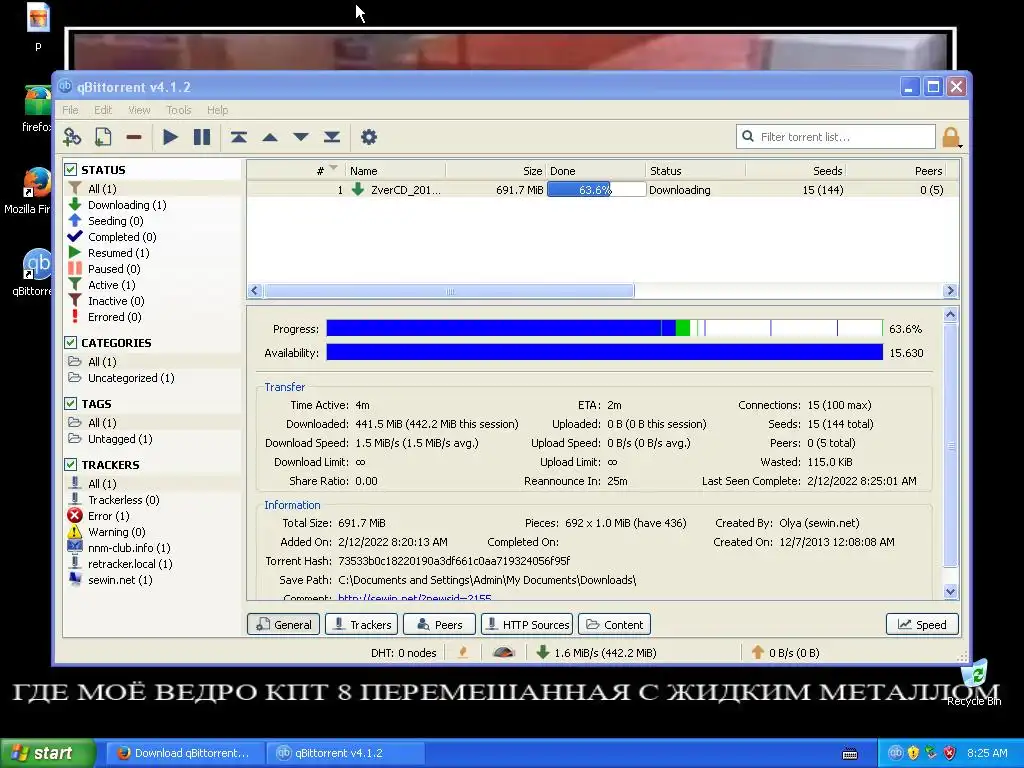Viewport: 1024px width, 768px height.
Task: Click the Move up in queue icon
Action: click(x=270, y=137)
